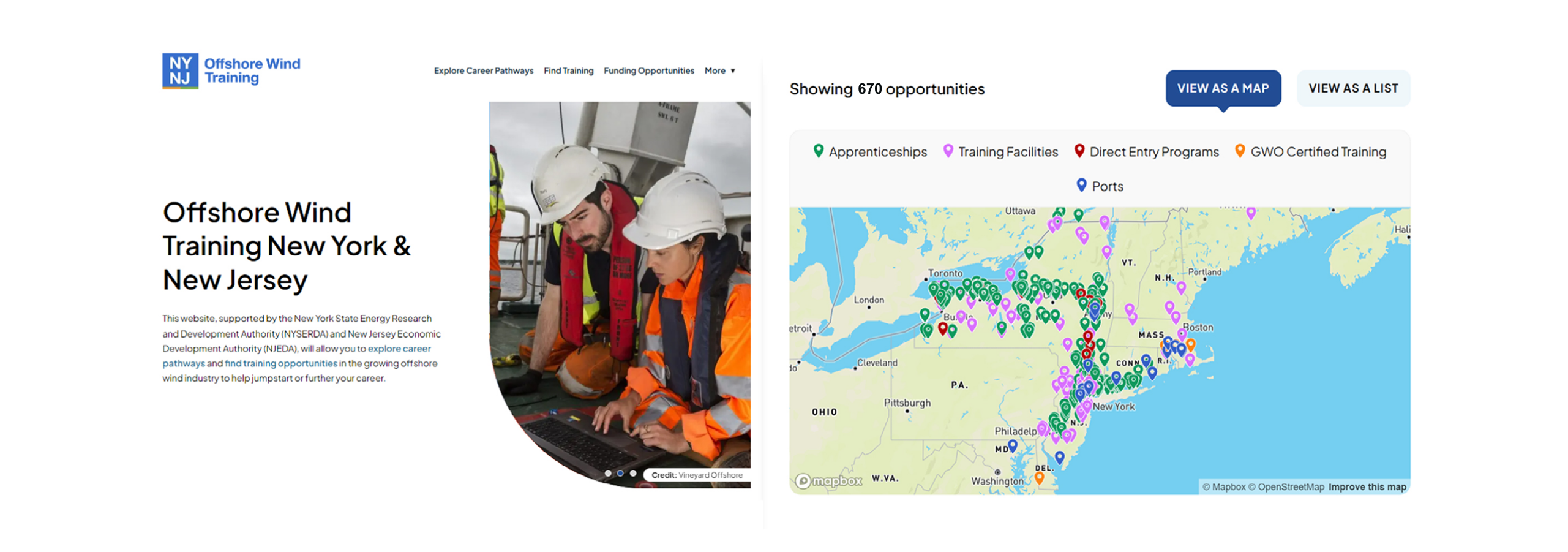Select the second carousel dot under the photo
This screenshot has height=552, width=1568.
pos(619,473)
